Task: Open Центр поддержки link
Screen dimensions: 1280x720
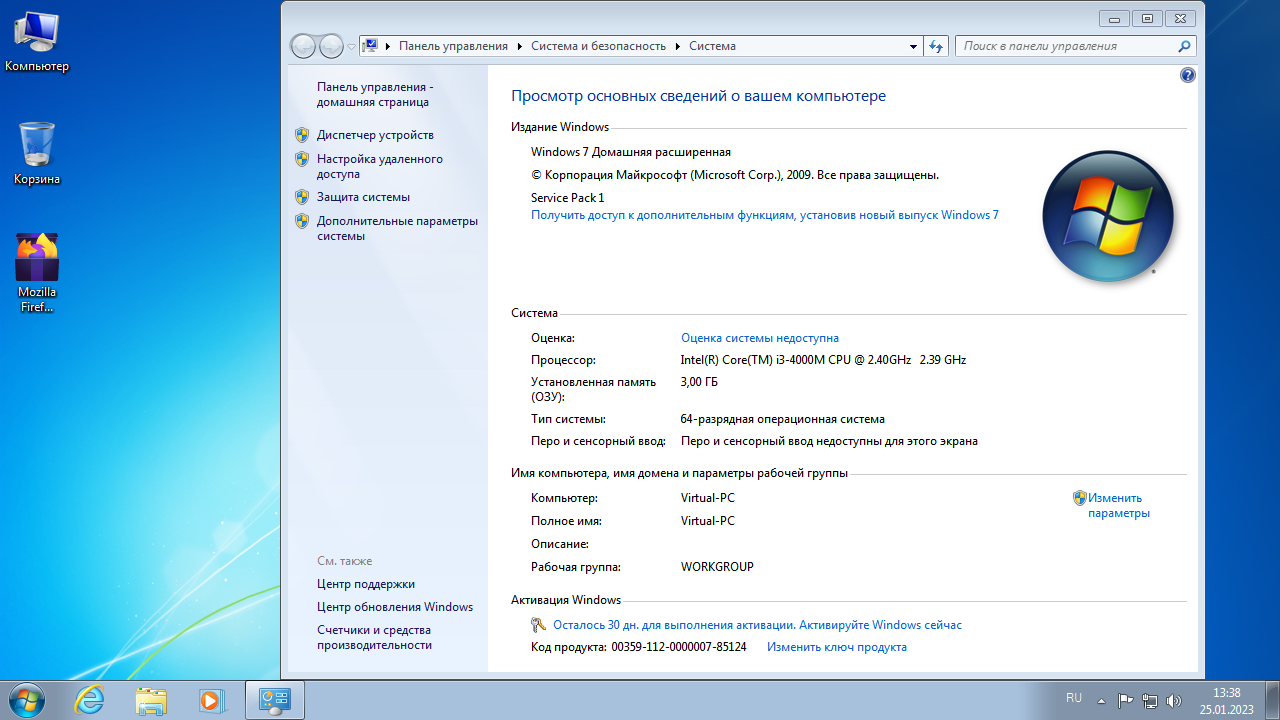Action: pyautogui.click(x=366, y=584)
